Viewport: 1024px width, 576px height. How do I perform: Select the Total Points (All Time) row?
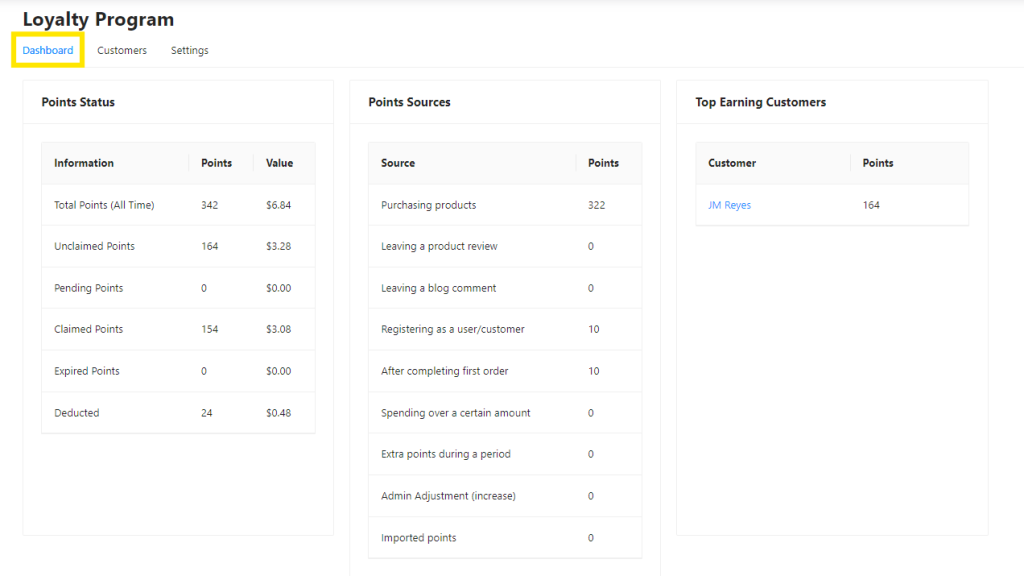point(104,204)
